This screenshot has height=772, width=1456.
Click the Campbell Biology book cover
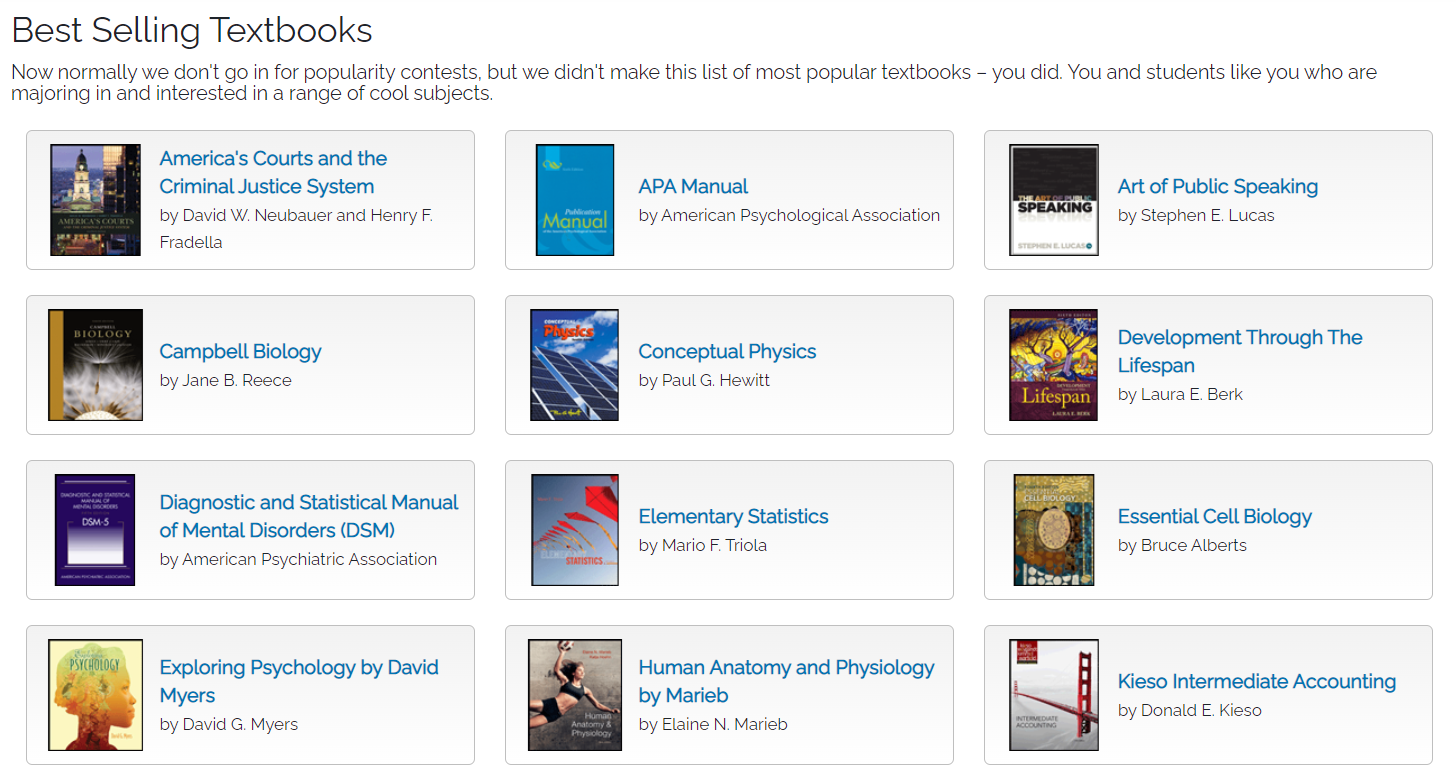click(x=95, y=365)
